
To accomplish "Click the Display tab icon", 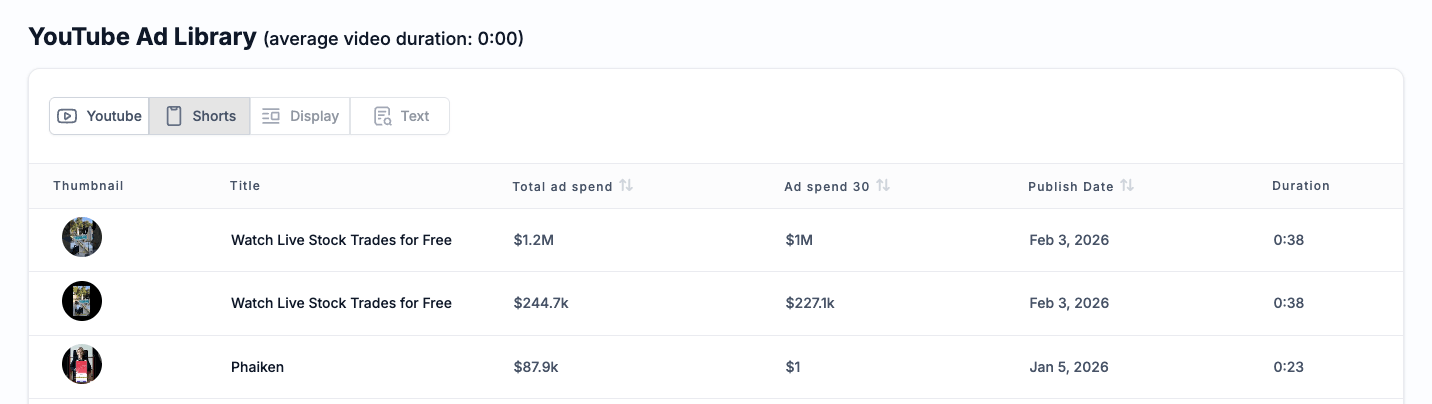I will (271, 116).
